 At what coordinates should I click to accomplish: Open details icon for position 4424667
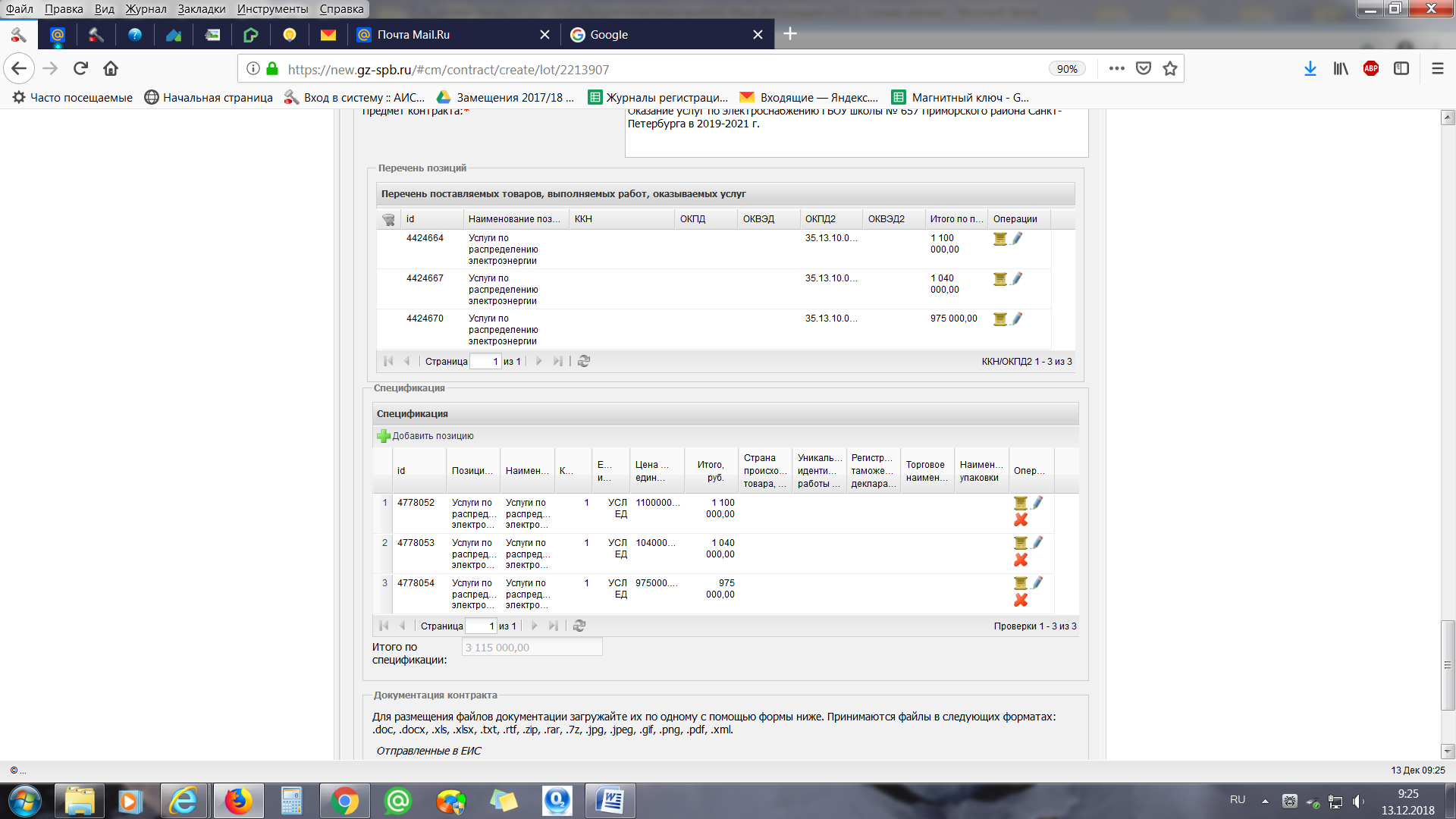[1000, 279]
